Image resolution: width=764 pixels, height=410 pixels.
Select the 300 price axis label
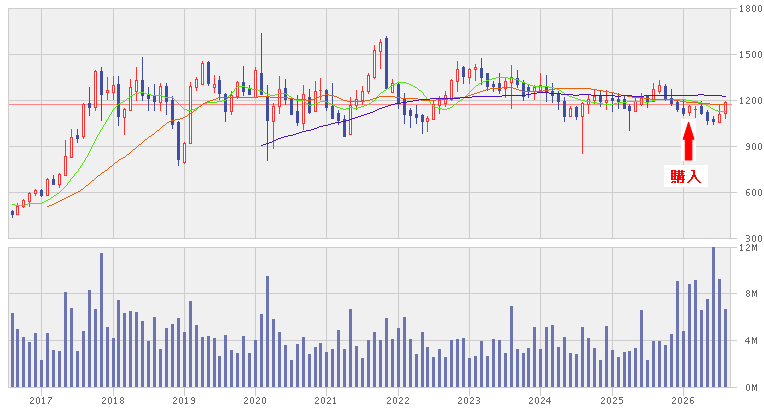(753, 238)
